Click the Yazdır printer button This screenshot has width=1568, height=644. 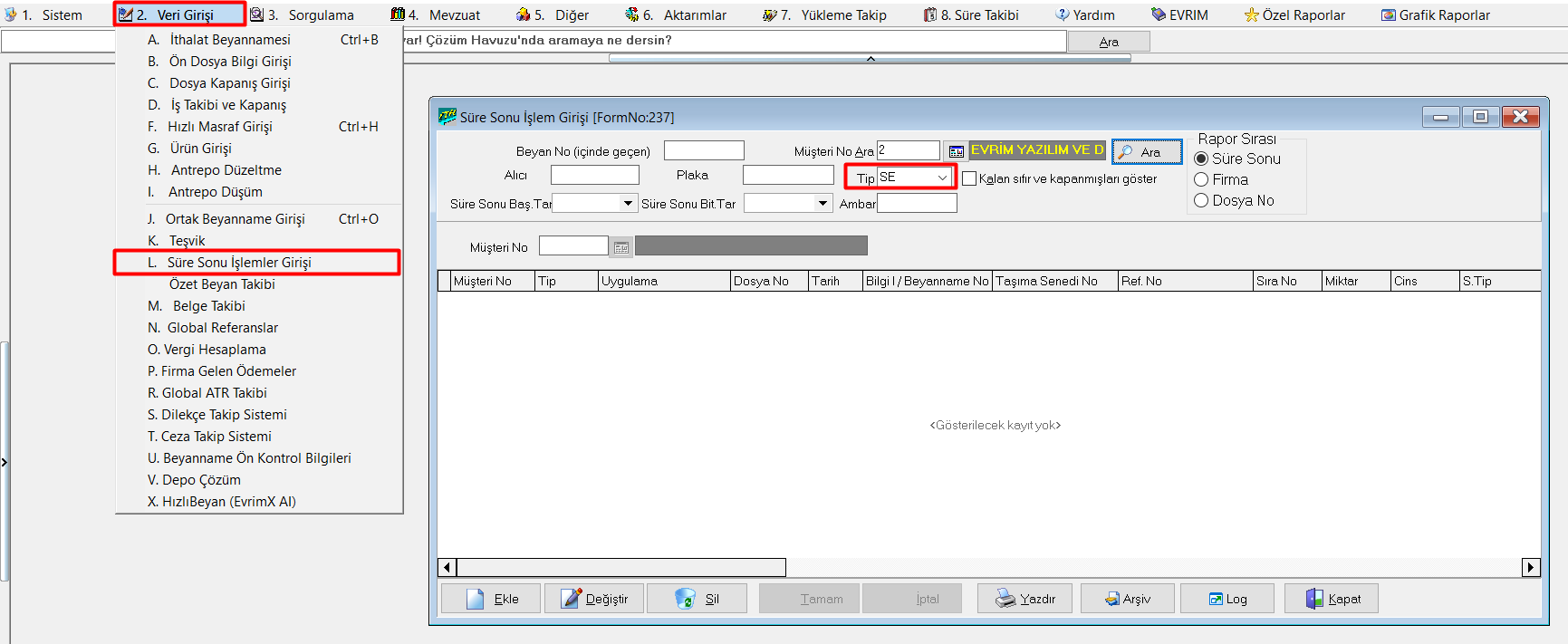click(x=1024, y=599)
